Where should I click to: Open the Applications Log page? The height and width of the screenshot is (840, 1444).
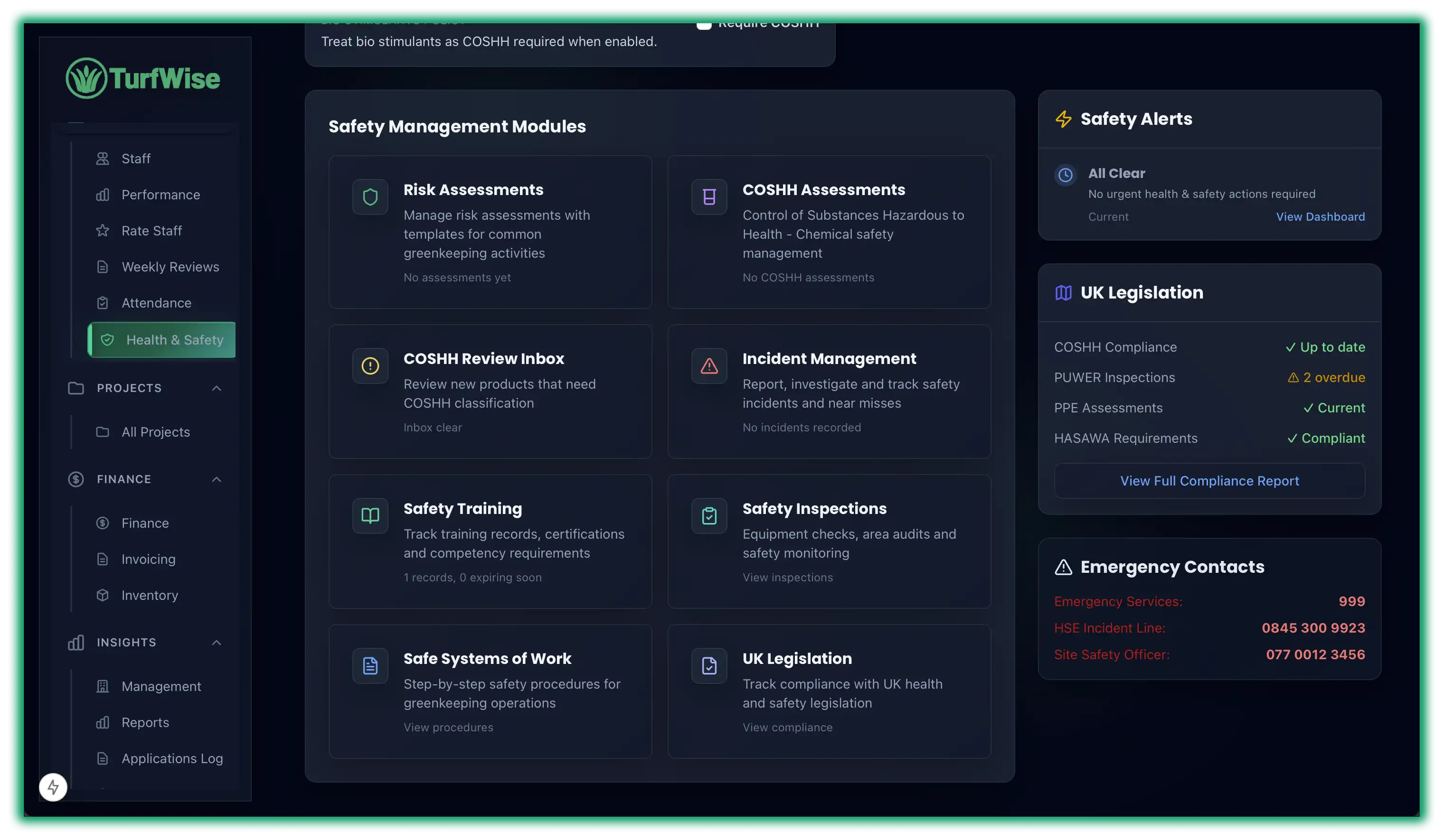172,758
